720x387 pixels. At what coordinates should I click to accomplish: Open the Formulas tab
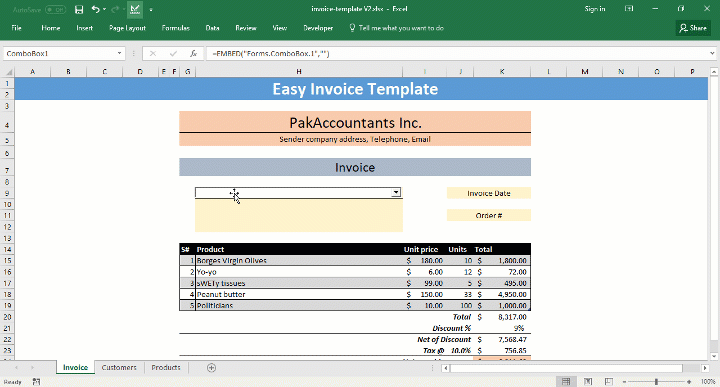[x=175, y=28]
